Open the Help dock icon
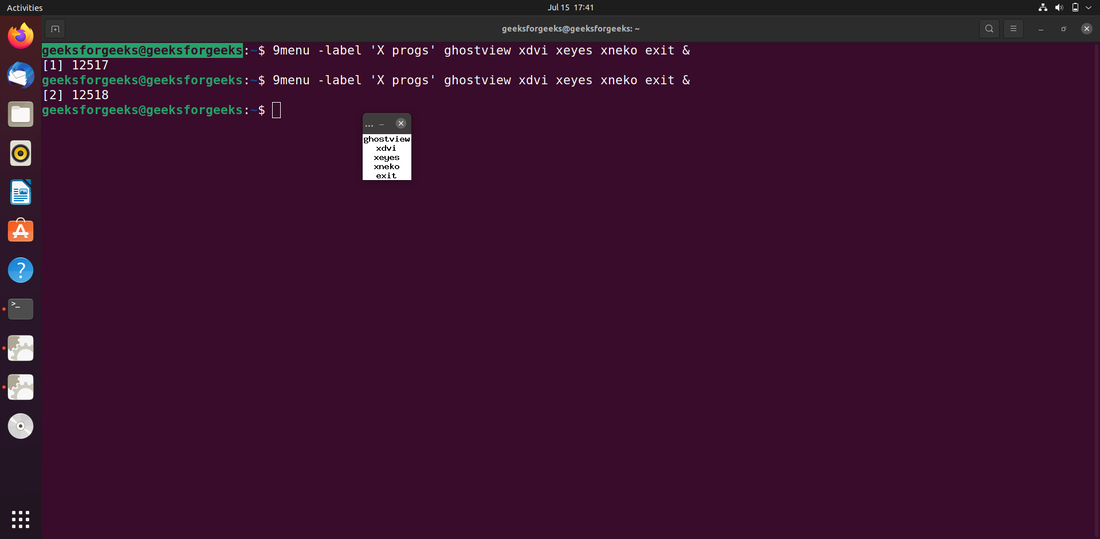The height and width of the screenshot is (539, 1100). 20,270
